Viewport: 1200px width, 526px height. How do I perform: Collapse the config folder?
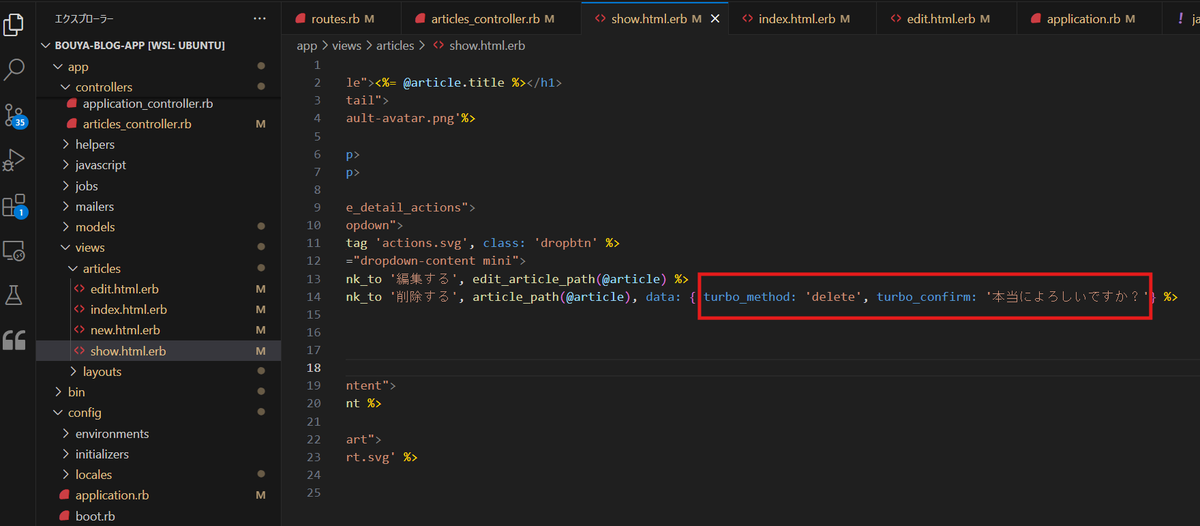click(58, 413)
